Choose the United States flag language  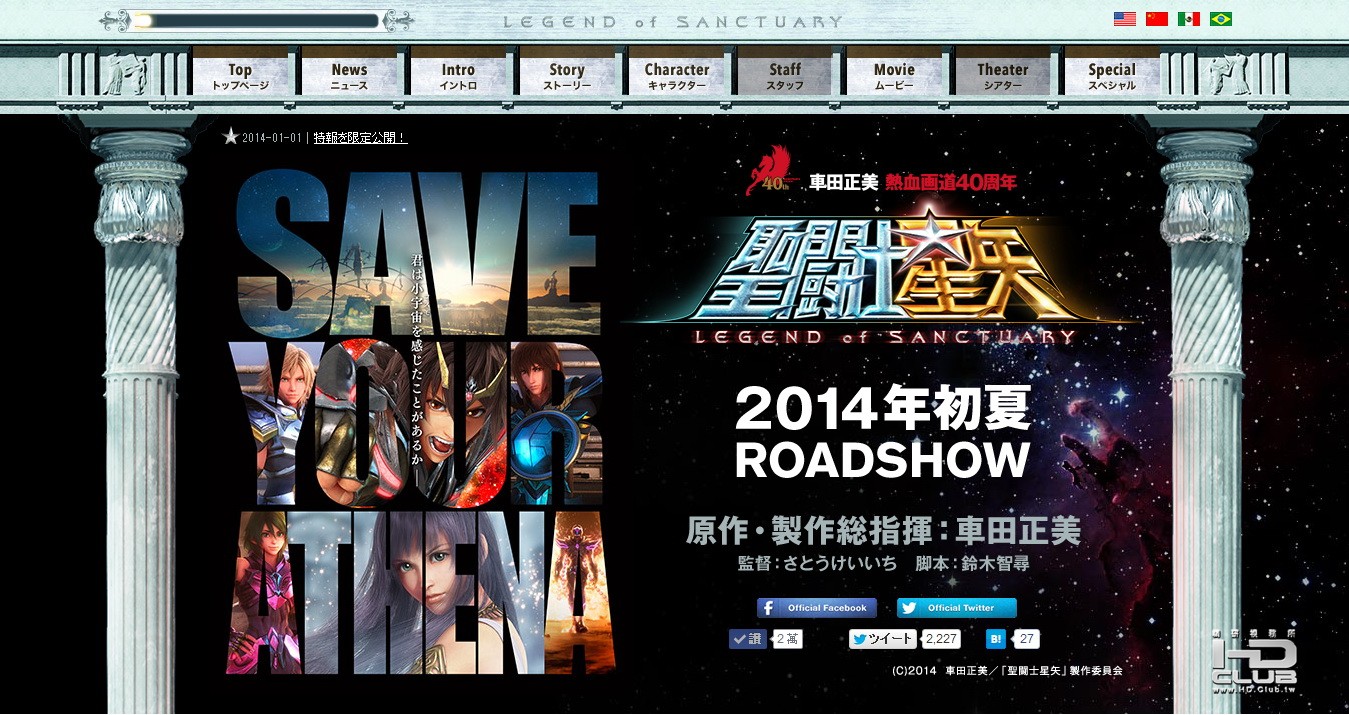click(x=1125, y=19)
